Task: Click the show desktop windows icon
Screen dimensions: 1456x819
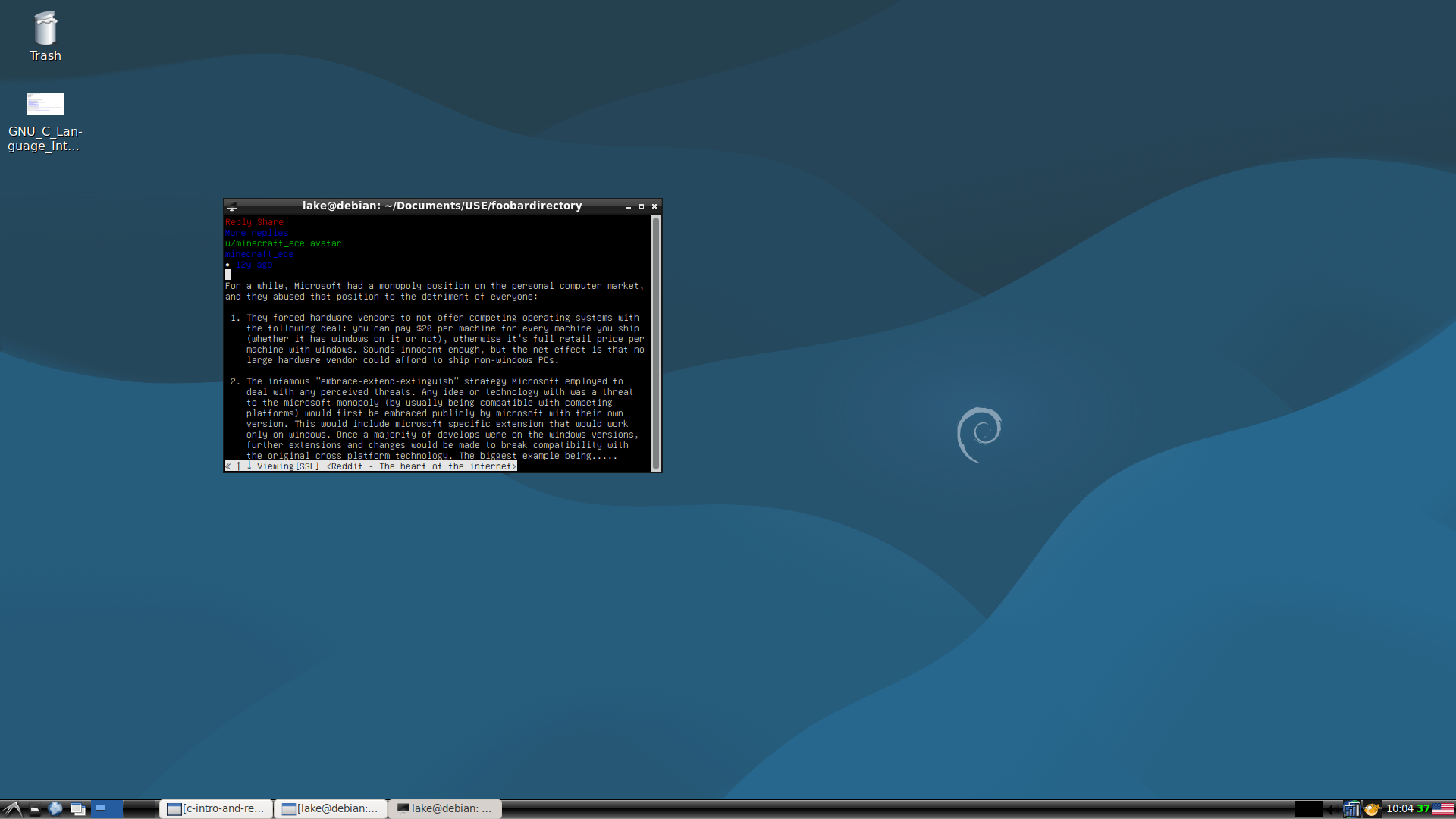Action: 77,809
